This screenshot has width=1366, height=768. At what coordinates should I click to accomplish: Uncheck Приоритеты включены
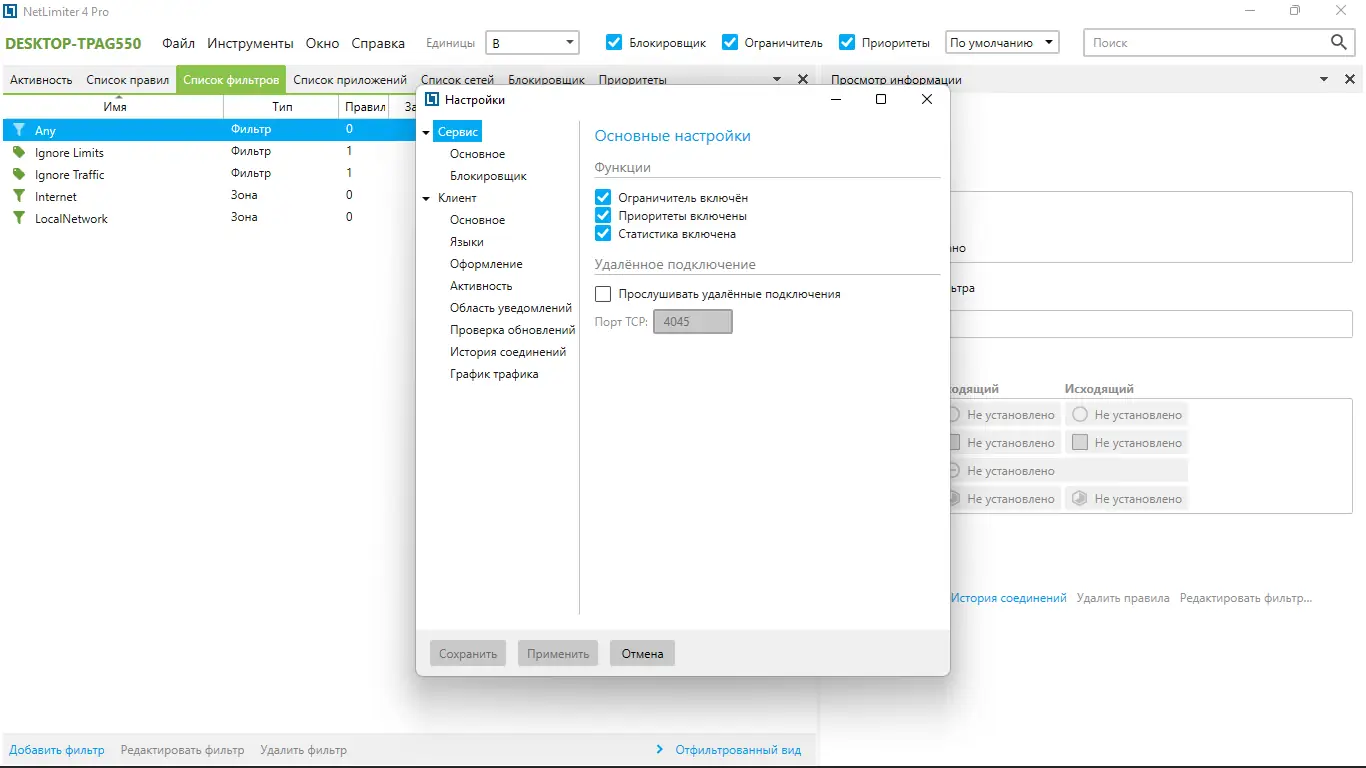tap(603, 216)
